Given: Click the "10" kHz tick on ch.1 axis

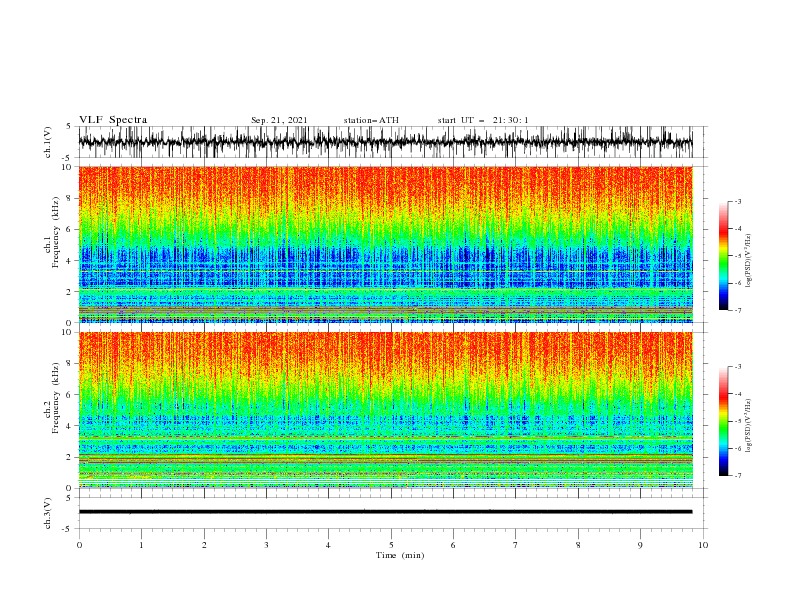Looking at the screenshot, I should pyautogui.click(x=67, y=167).
